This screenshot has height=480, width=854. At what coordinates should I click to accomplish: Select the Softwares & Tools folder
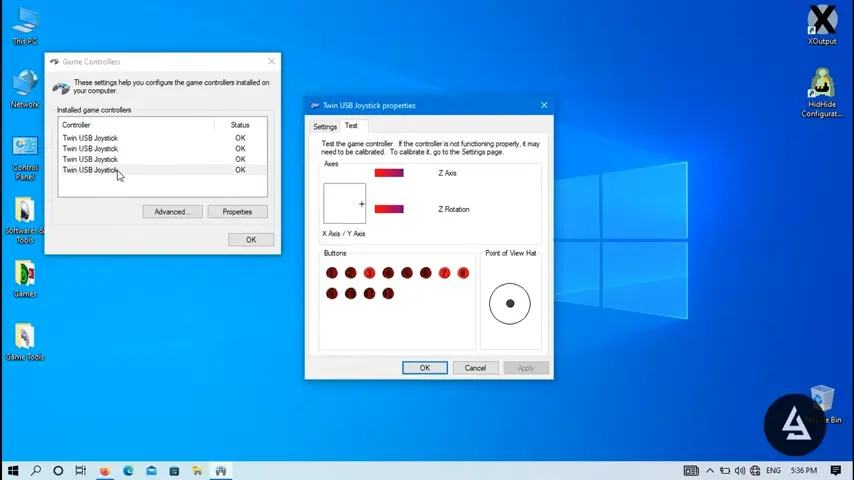click(x=25, y=221)
